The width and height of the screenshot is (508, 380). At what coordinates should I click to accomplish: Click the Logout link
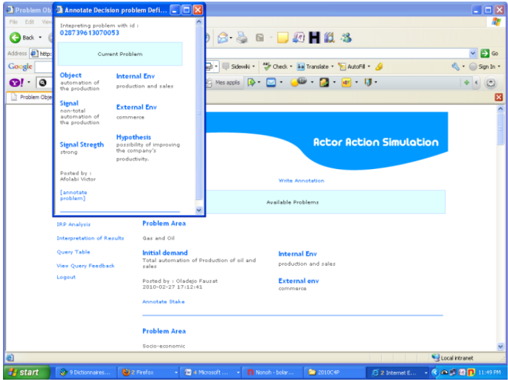click(66, 277)
